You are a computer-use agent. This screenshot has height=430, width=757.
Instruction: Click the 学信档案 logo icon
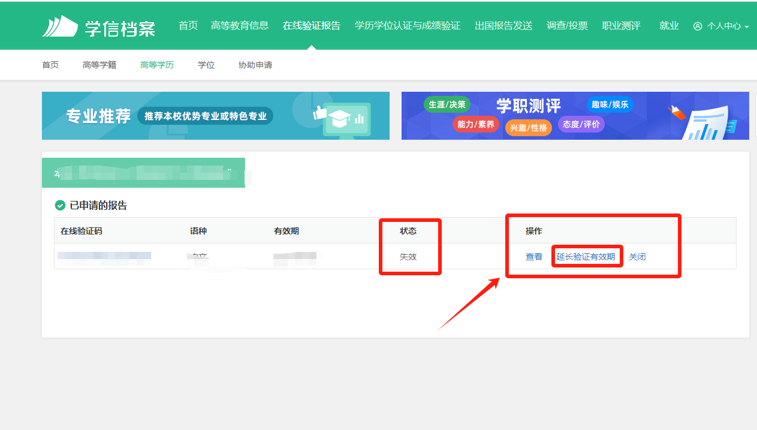pyautogui.click(x=60, y=26)
